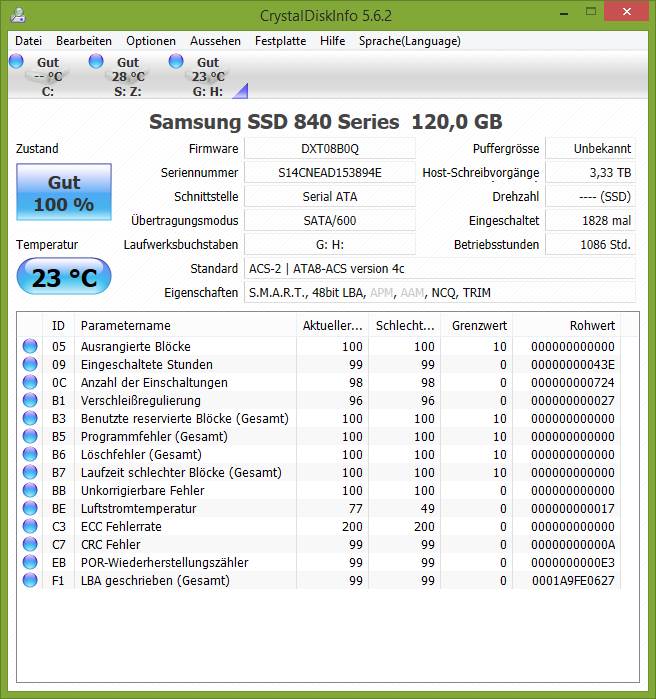
Task: Click raw value 0001A9FE0627
Action: pos(573,580)
